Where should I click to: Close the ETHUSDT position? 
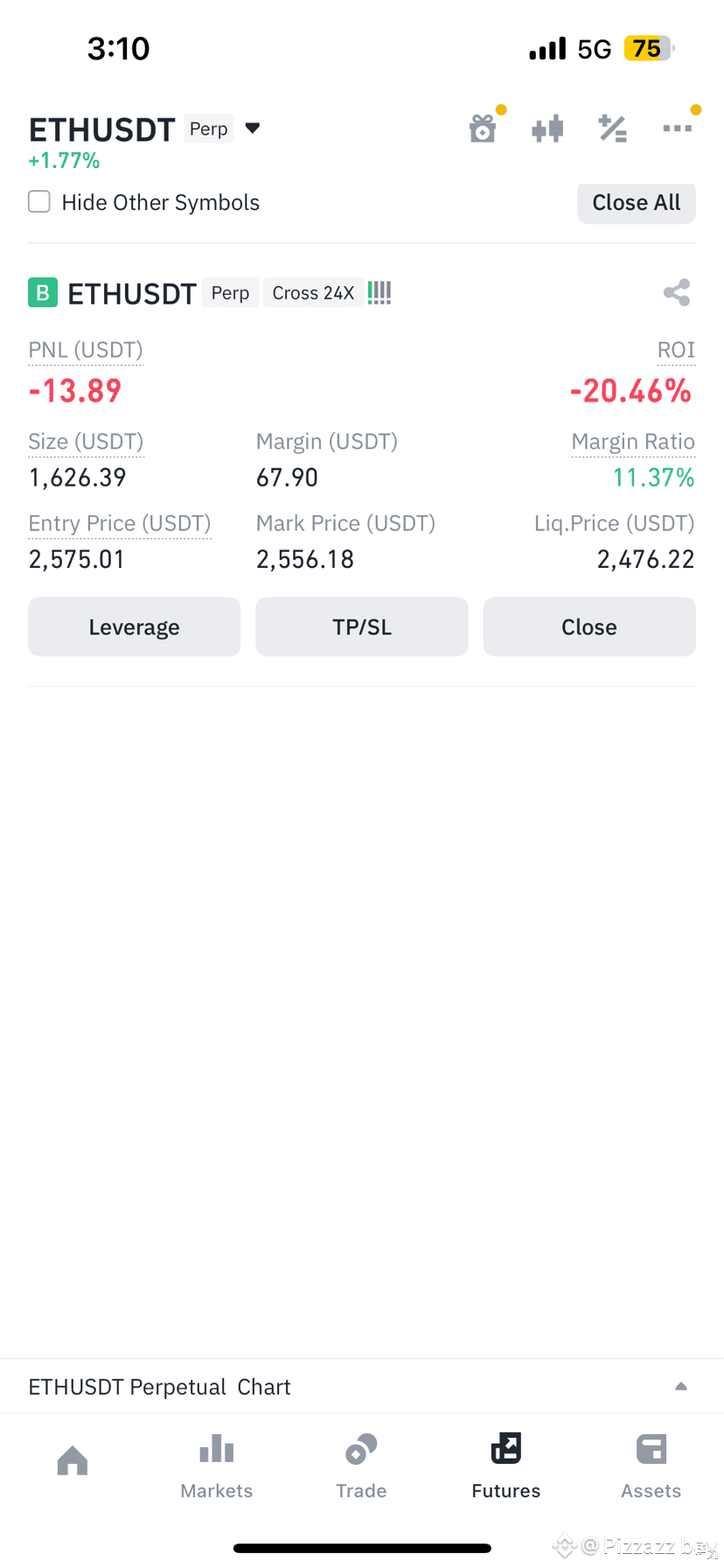pyautogui.click(x=589, y=626)
